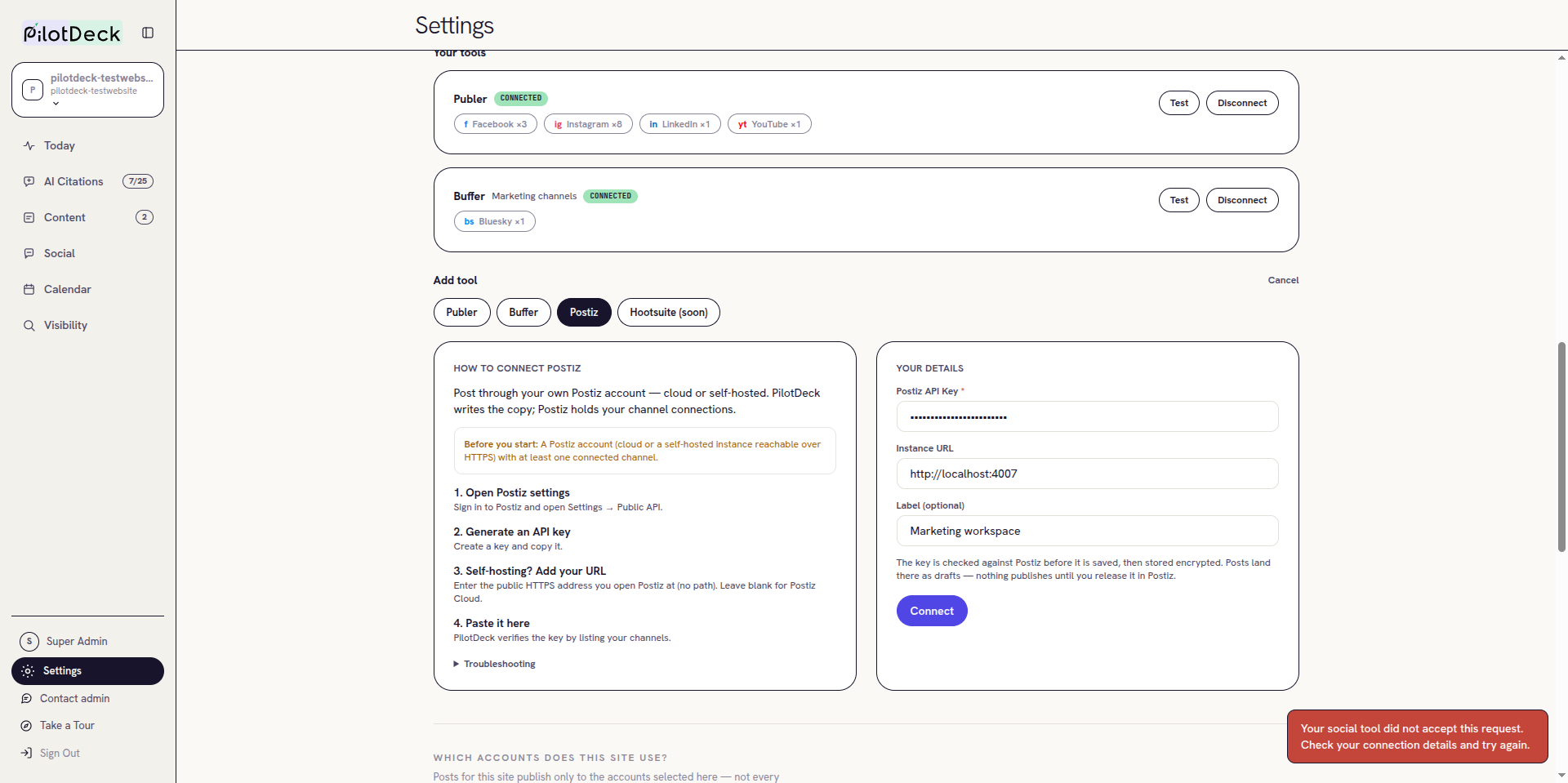Click the Today pulse icon
Screen dimensions: 1568x783
29,145
